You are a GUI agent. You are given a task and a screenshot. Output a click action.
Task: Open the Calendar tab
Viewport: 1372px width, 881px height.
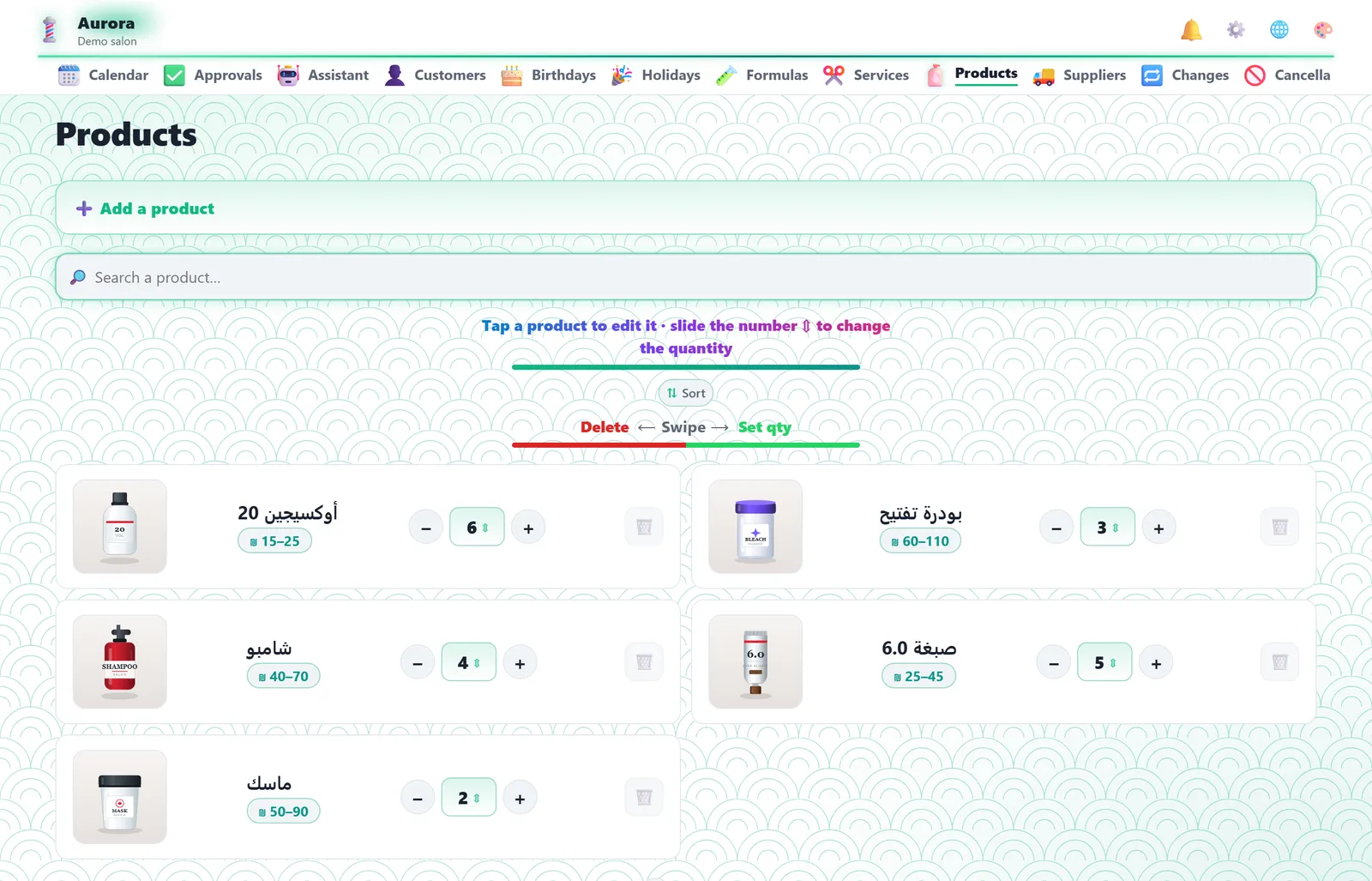(x=103, y=75)
